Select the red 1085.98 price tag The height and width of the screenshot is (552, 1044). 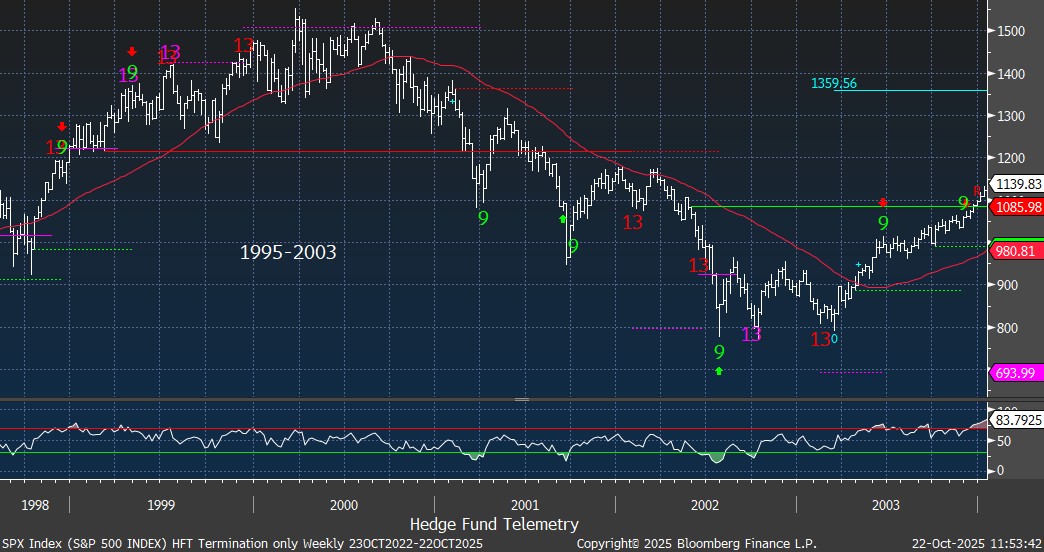[x=1019, y=206]
